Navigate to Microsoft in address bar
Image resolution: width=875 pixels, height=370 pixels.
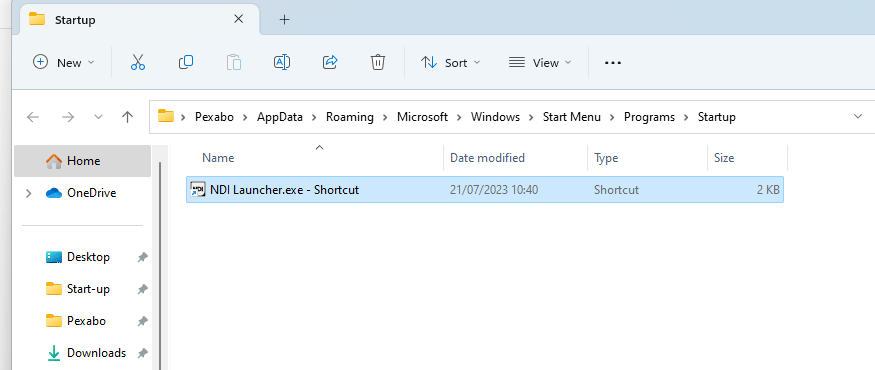pos(422,117)
